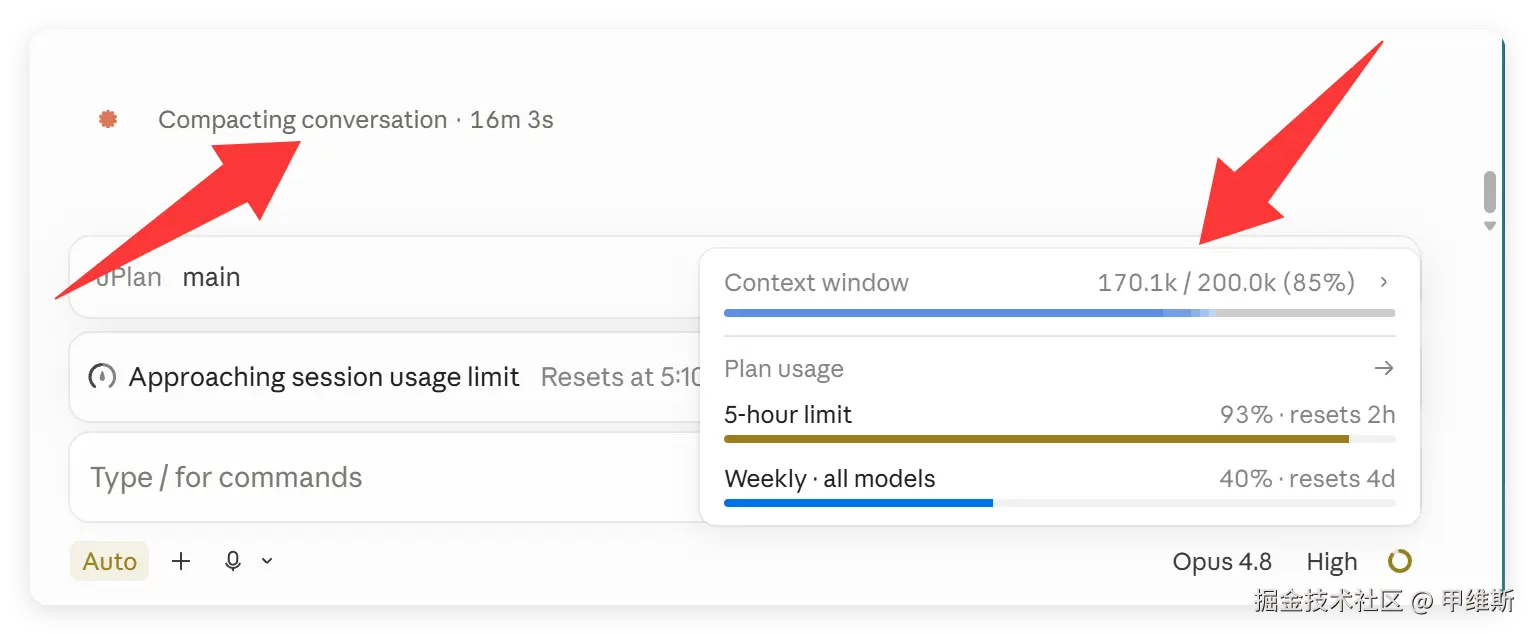Click the orange Claude spinner icon
1534x634 pixels.
tap(108, 120)
